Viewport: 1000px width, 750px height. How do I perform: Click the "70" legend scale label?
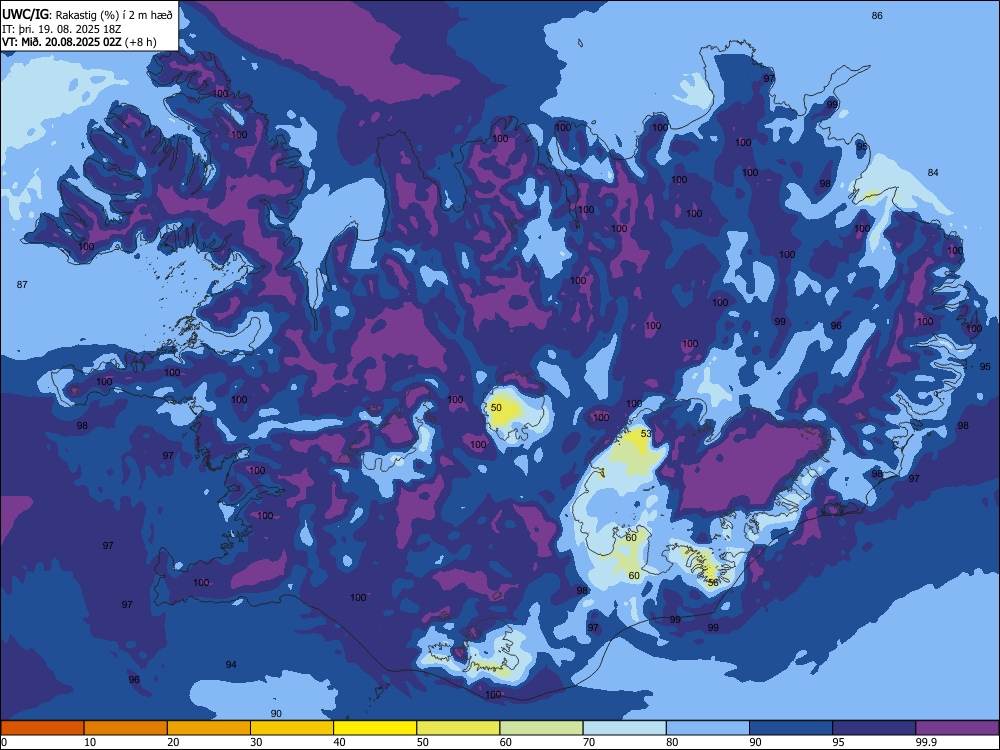[589, 742]
